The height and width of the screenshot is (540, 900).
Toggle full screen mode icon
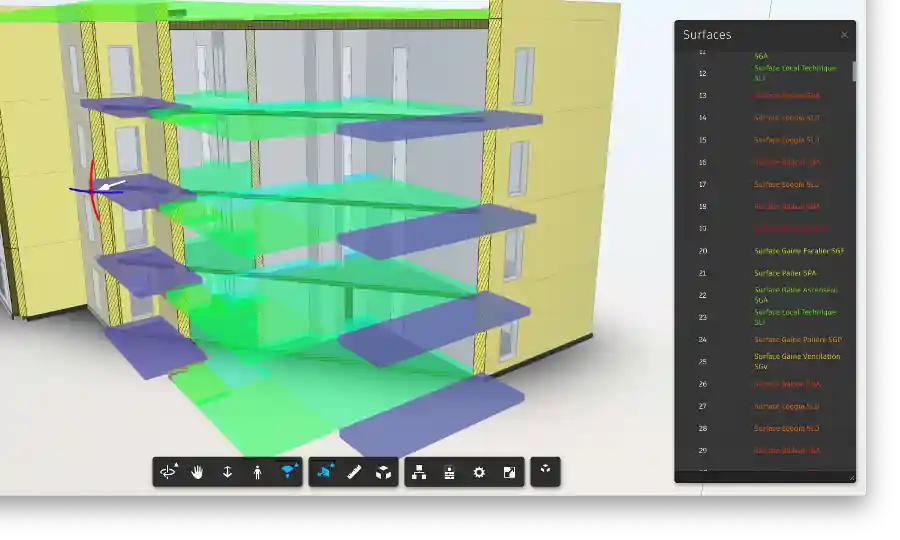tap(509, 472)
